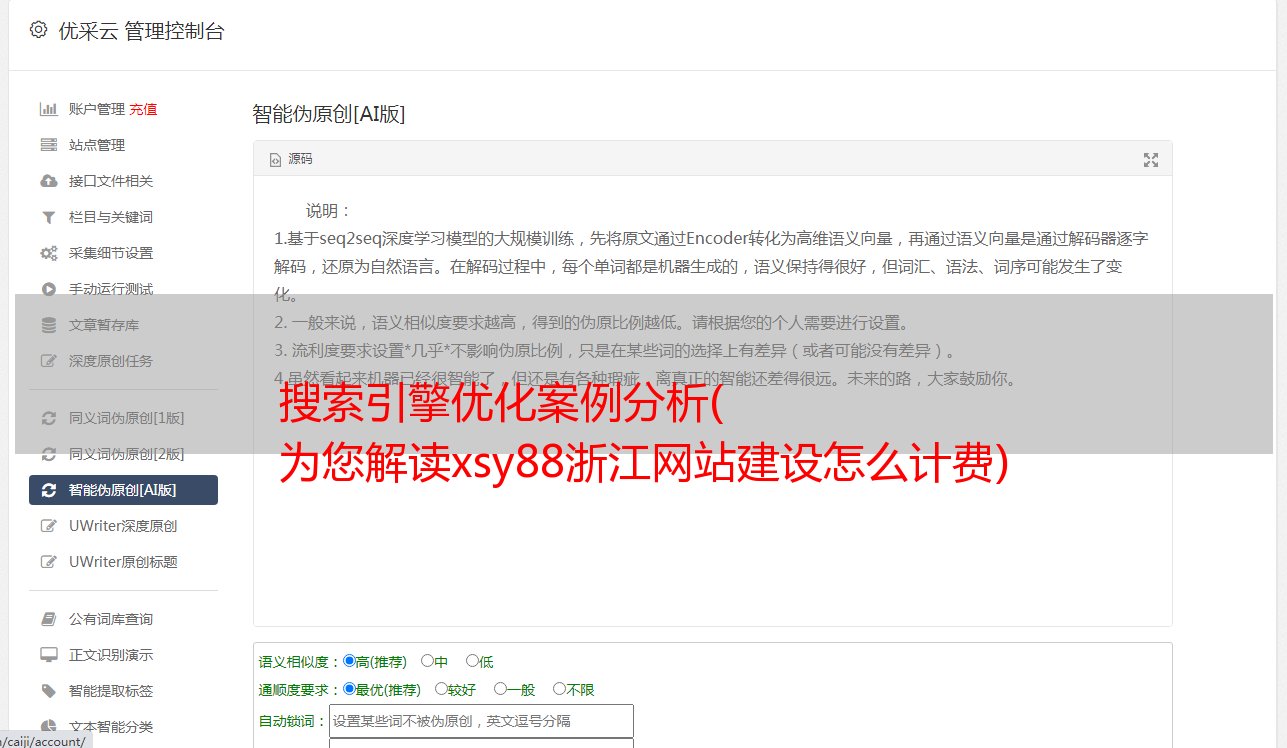Select 最优(推荐) for 通顺度要求
This screenshot has width=1287, height=748.
click(349, 689)
